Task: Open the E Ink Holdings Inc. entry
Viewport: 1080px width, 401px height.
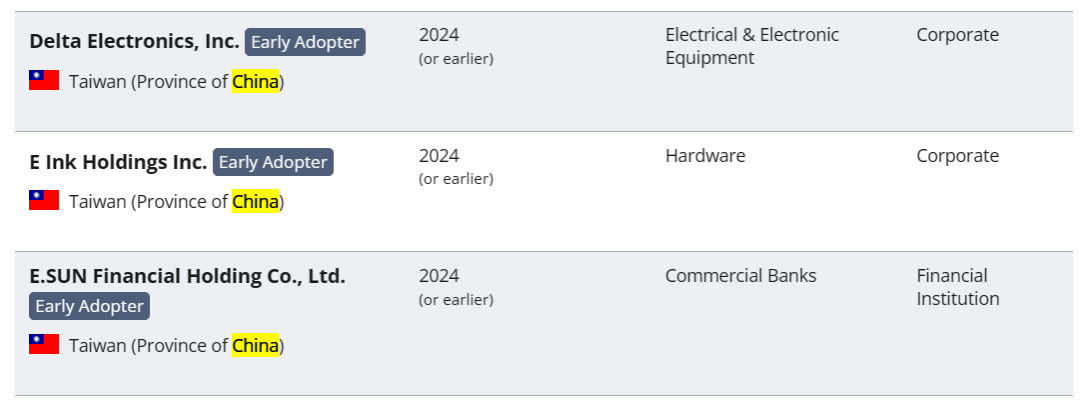Action: (x=118, y=162)
